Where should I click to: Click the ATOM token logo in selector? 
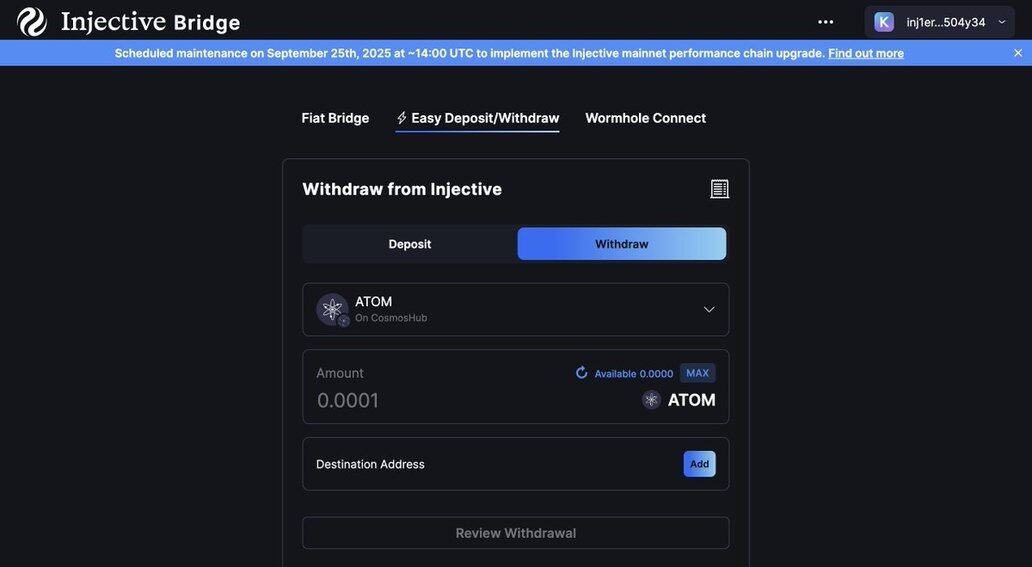(332, 310)
